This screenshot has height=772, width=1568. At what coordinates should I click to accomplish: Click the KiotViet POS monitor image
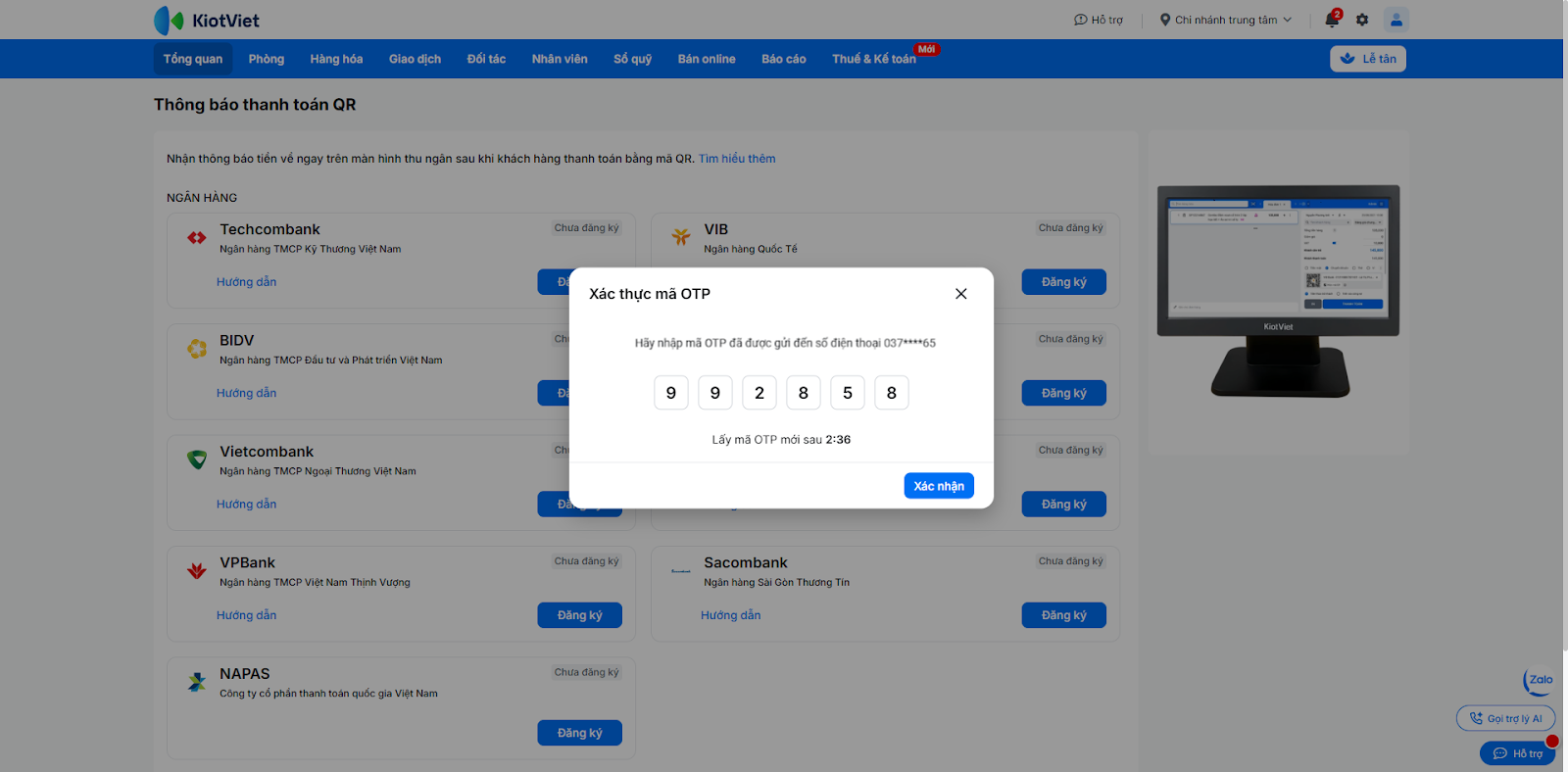pos(1279,291)
